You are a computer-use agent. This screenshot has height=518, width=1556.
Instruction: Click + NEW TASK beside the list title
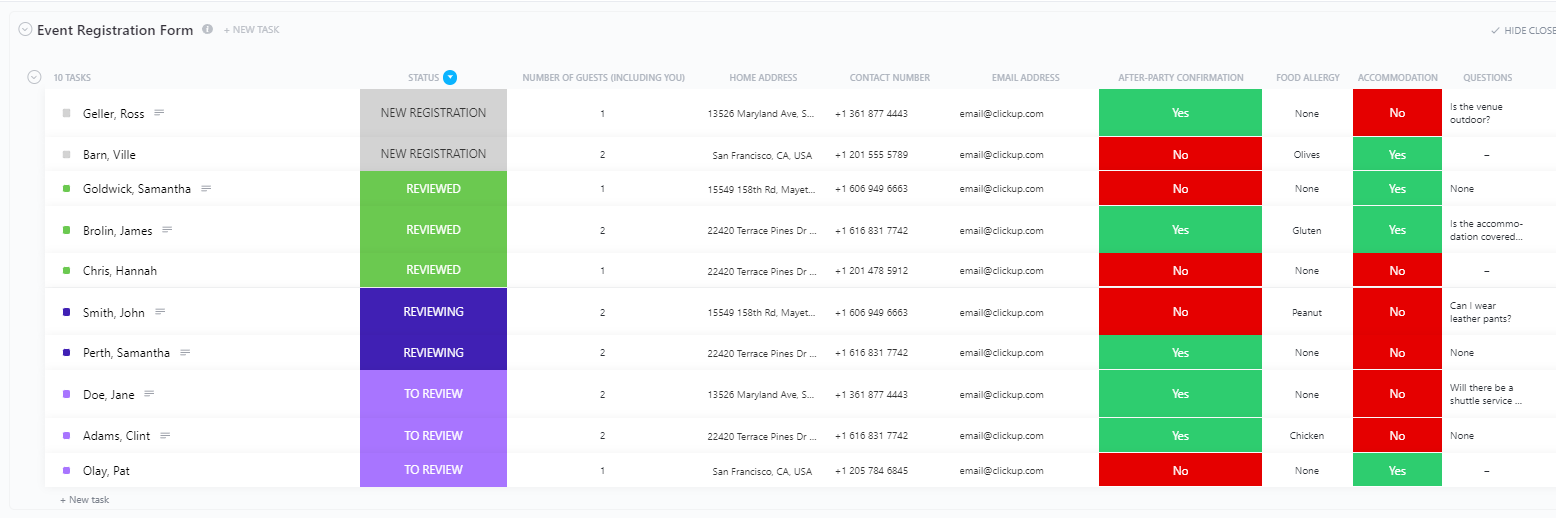point(251,30)
